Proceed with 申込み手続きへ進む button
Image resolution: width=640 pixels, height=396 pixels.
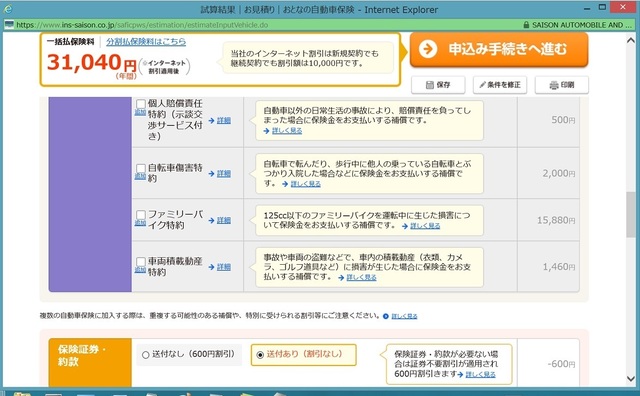[x=499, y=49]
